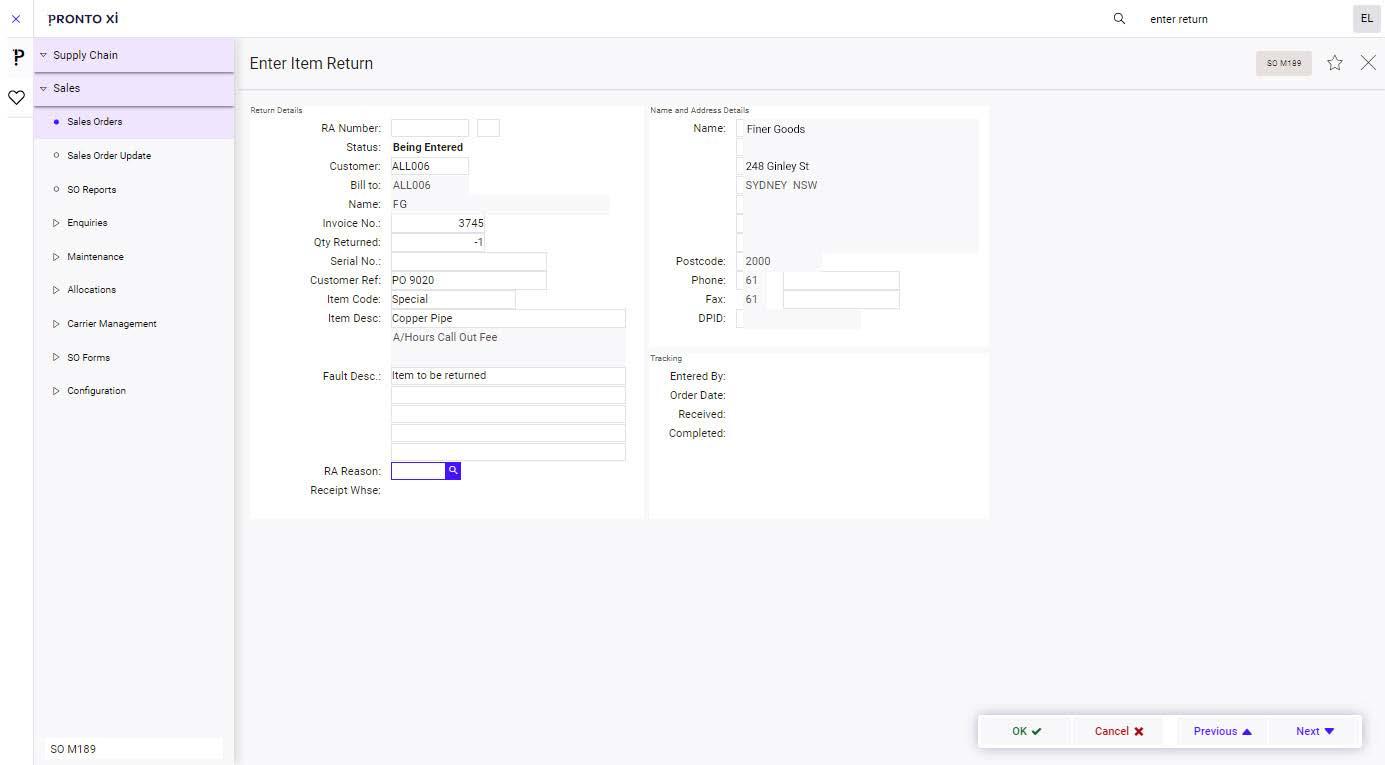This screenshot has width=1385, height=765.
Task: Open the Next button dropdown arrow
Action: (1328, 731)
